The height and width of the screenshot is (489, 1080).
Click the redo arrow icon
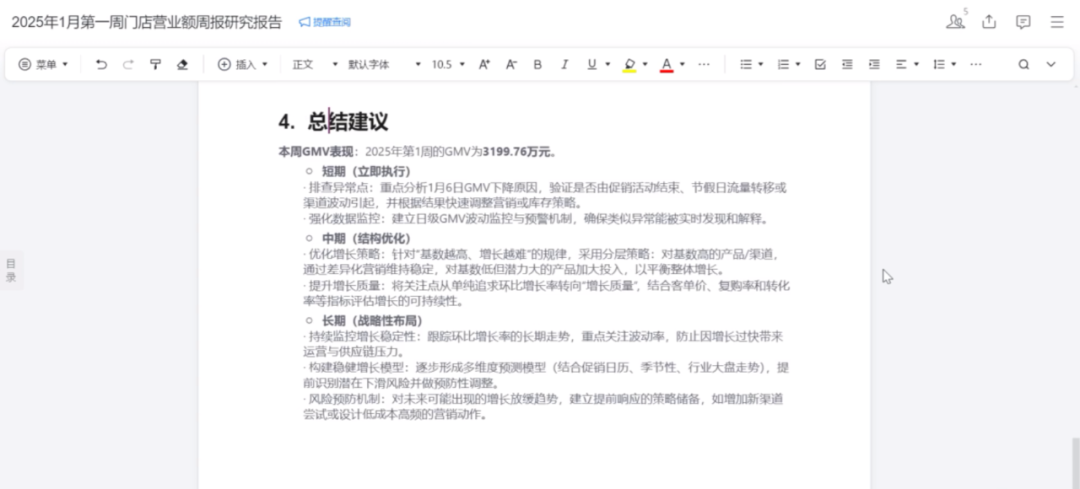(128, 64)
